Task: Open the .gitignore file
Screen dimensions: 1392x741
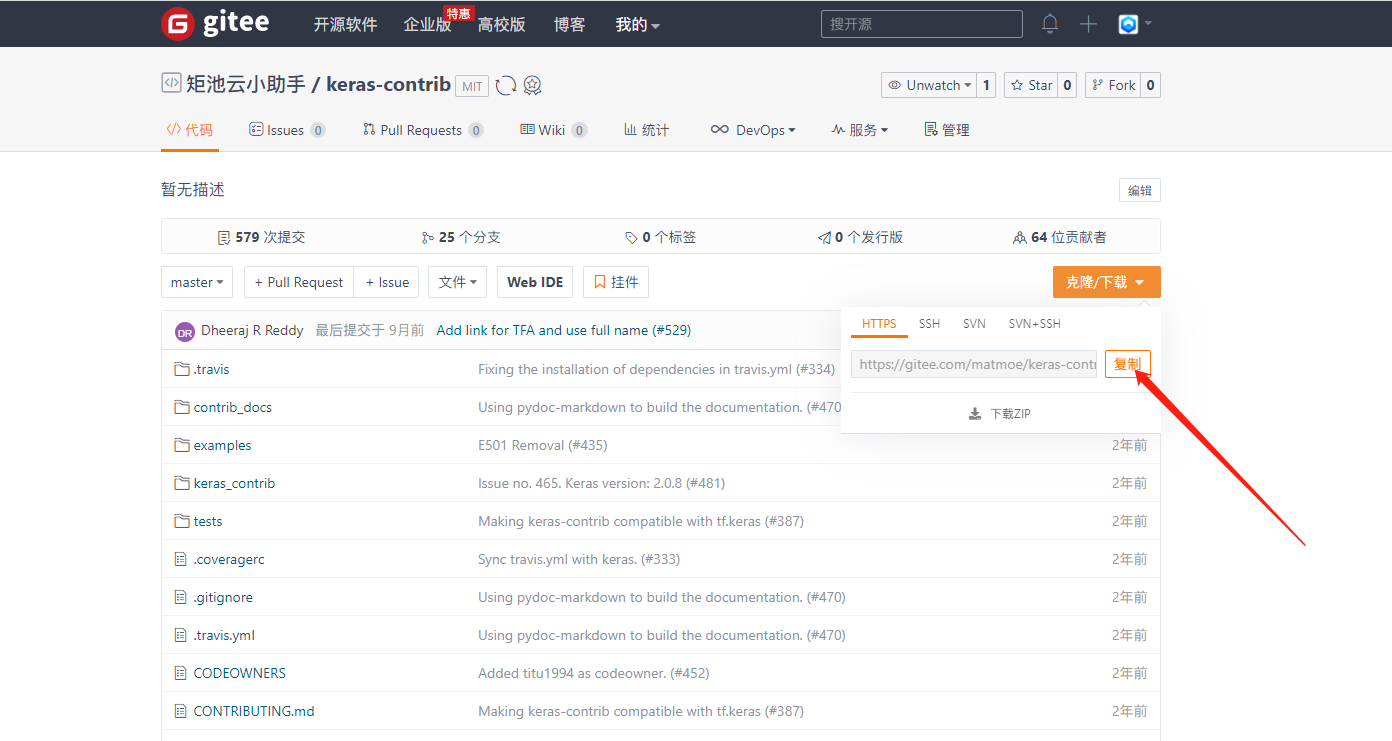Action: [x=223, y=597]
